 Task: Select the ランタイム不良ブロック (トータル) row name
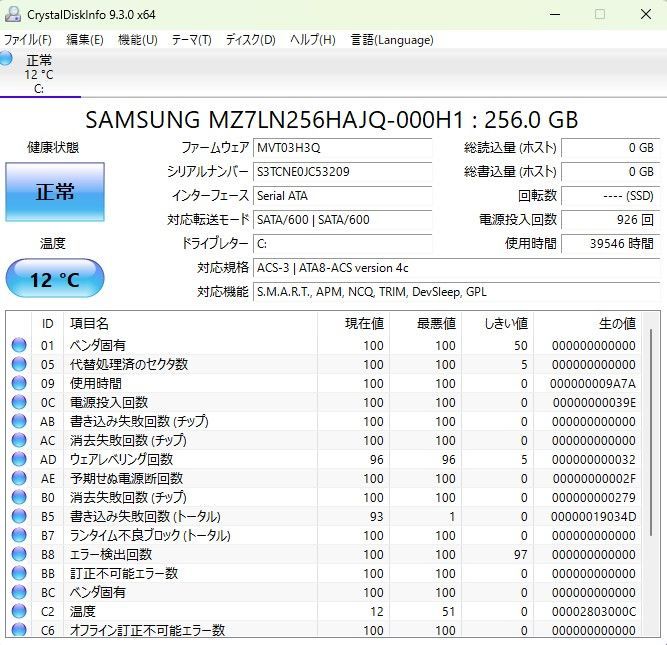[150, 536]
